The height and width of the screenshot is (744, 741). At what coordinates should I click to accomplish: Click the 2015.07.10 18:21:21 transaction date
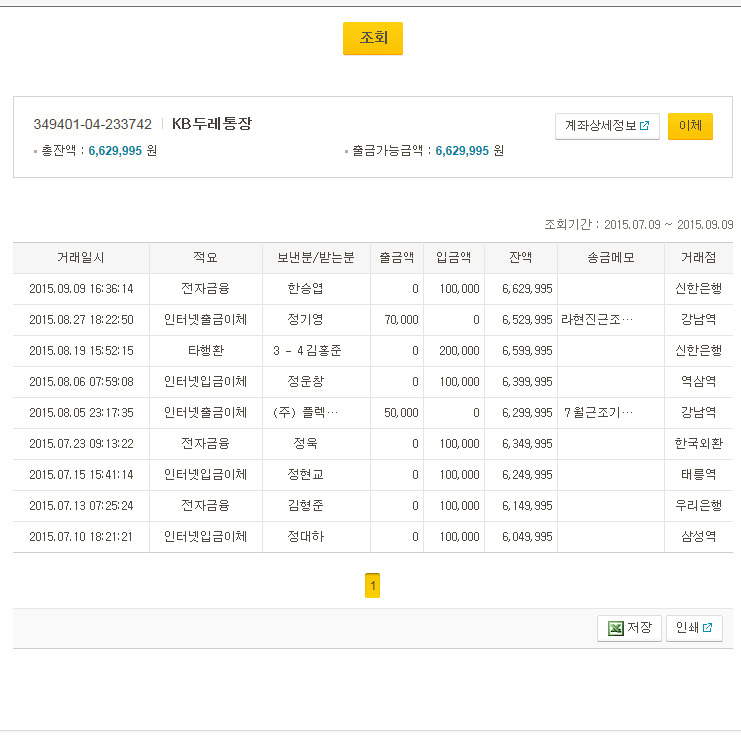click(x=81, y=537)
